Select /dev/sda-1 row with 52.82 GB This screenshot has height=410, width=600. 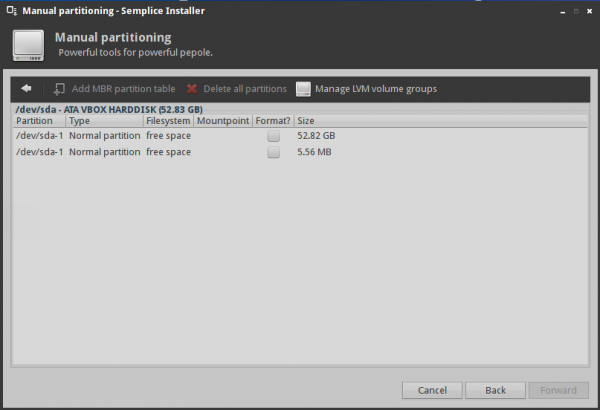pyautogui.click(x=300, y=136)
